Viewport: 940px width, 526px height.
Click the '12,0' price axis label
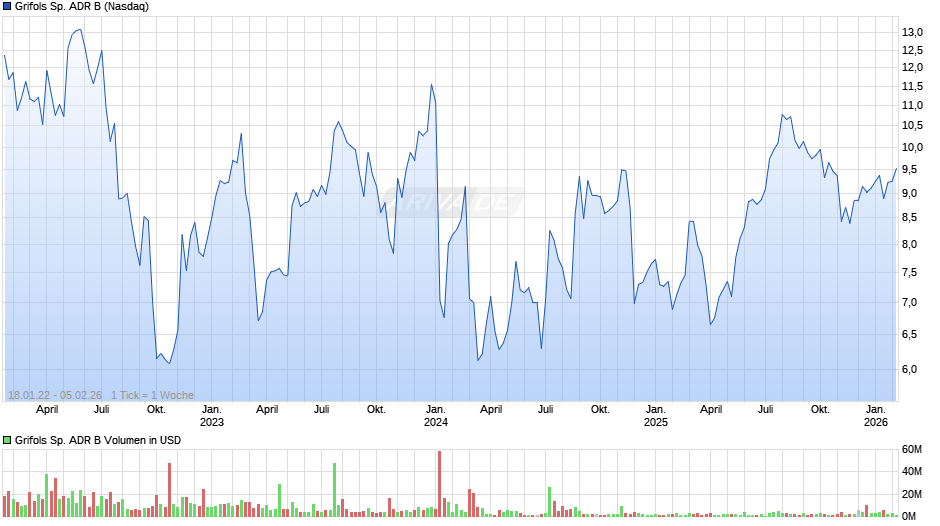912,68
